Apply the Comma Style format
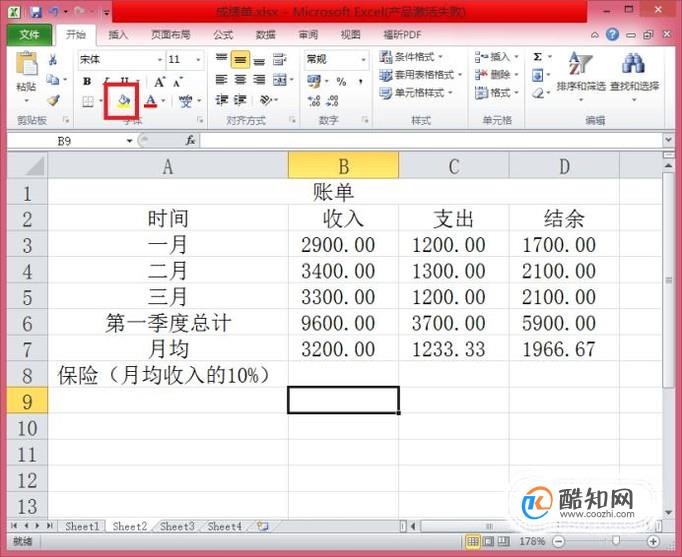The image size is (682, 557). pos(360,81)
